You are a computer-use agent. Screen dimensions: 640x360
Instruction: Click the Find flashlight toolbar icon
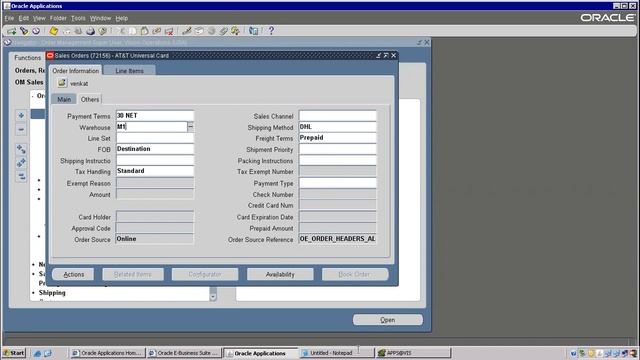[24, 31]
